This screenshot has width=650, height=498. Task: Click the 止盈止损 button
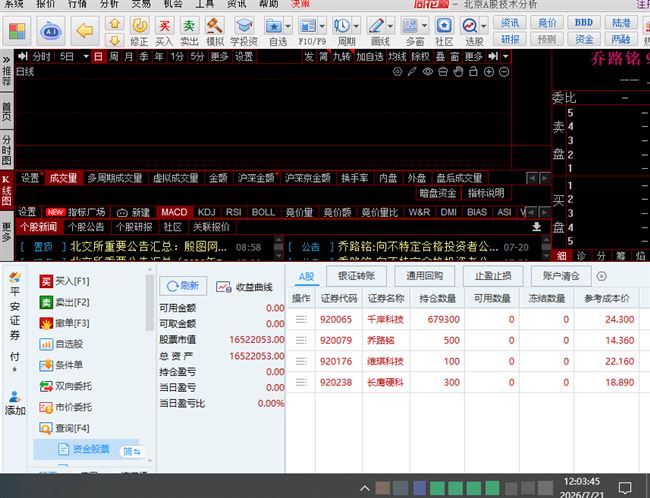tap(493, 276)
